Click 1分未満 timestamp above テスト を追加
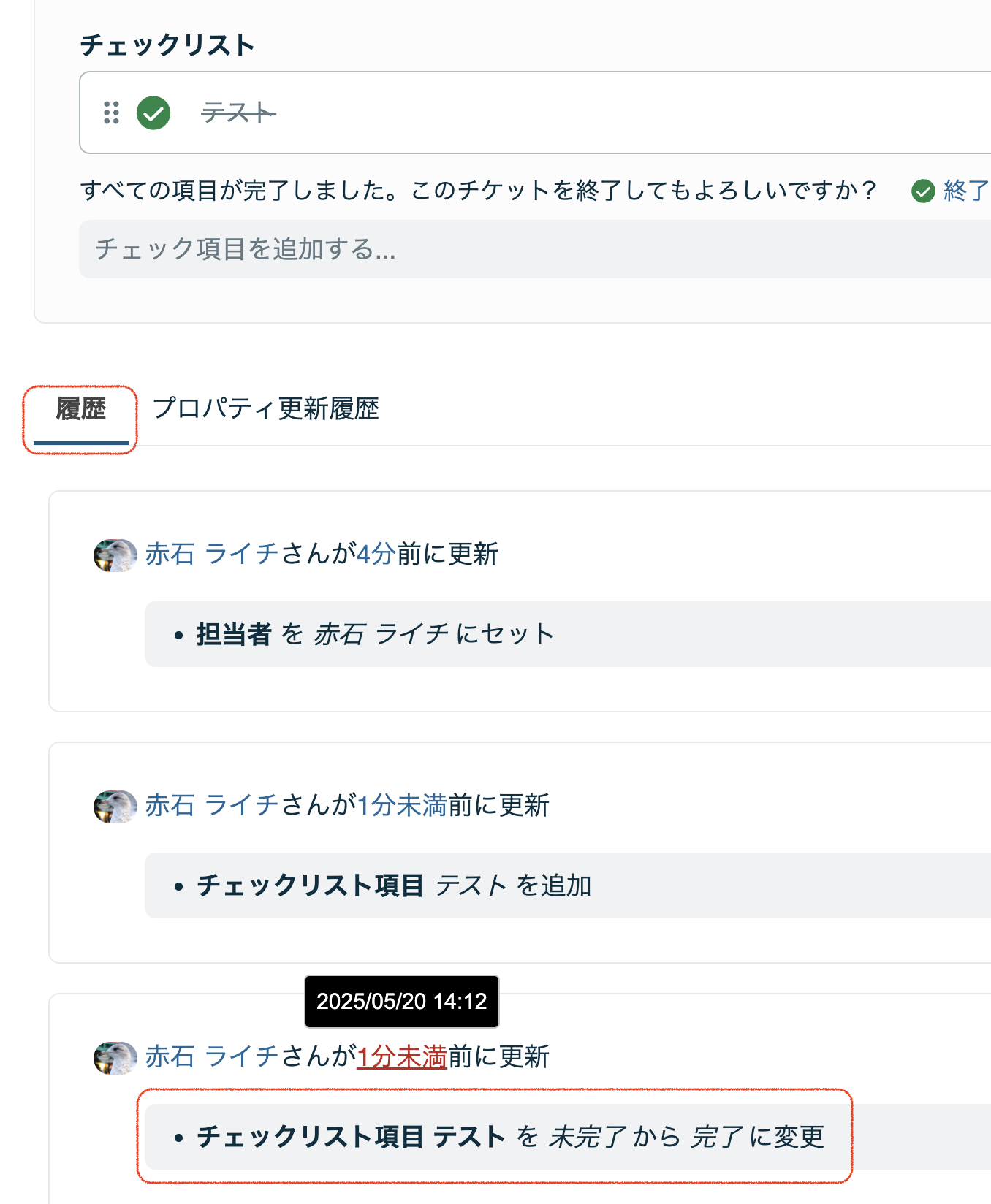This screenshot has width=991, height=1204. (401, 805)
